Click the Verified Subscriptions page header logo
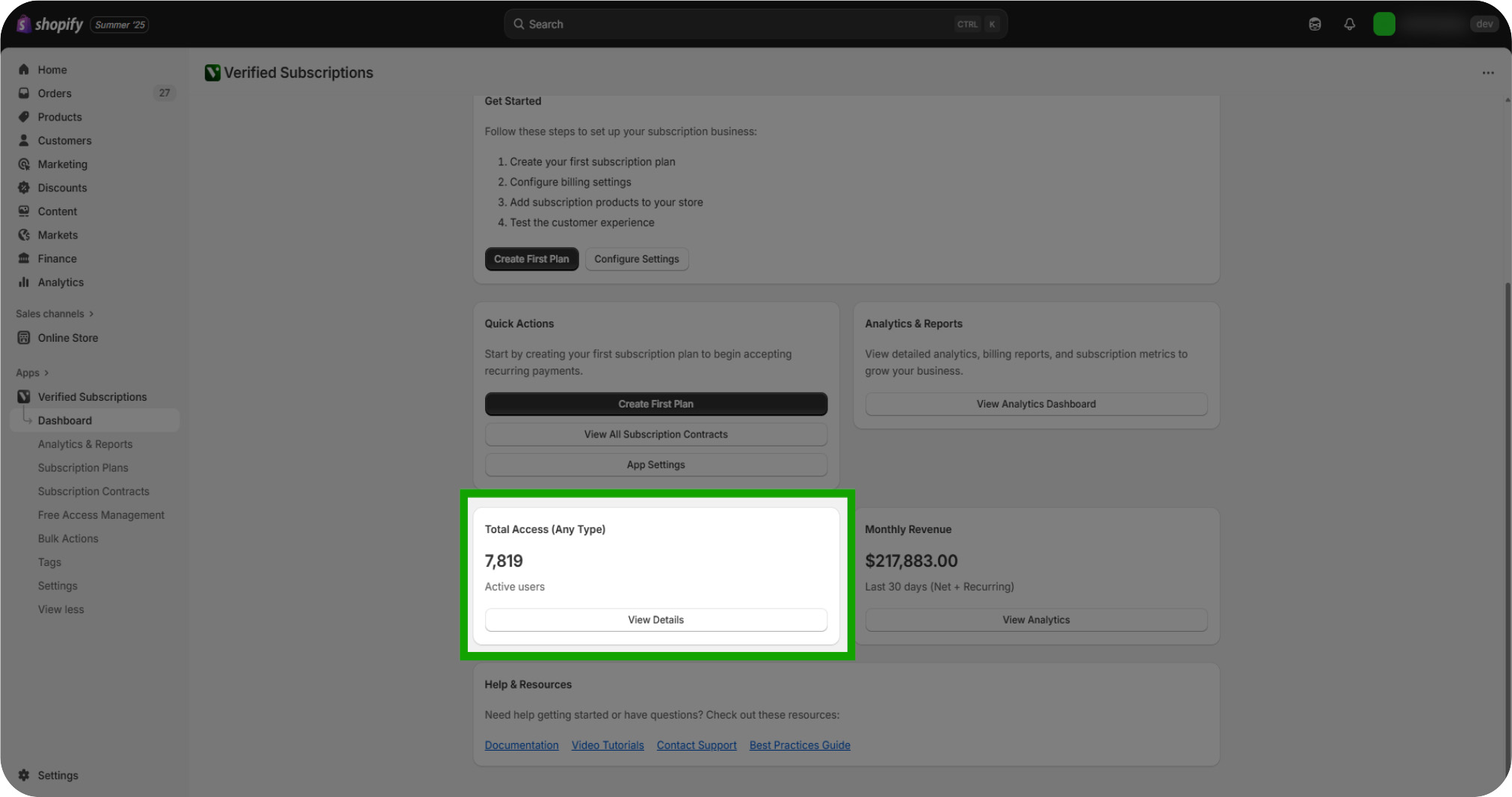 (x=212, y=73)
